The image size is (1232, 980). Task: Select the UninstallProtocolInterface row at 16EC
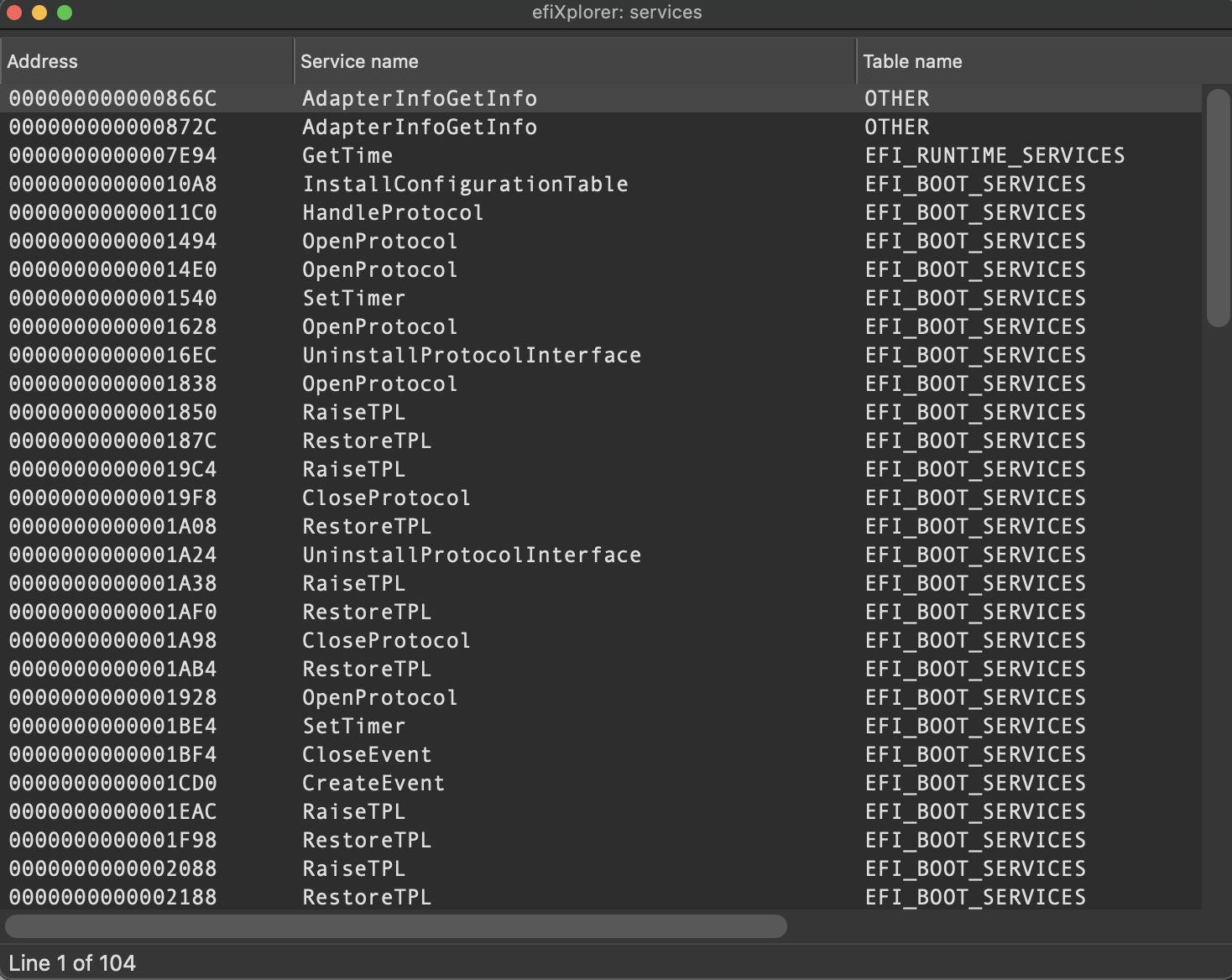pos(472,355)
